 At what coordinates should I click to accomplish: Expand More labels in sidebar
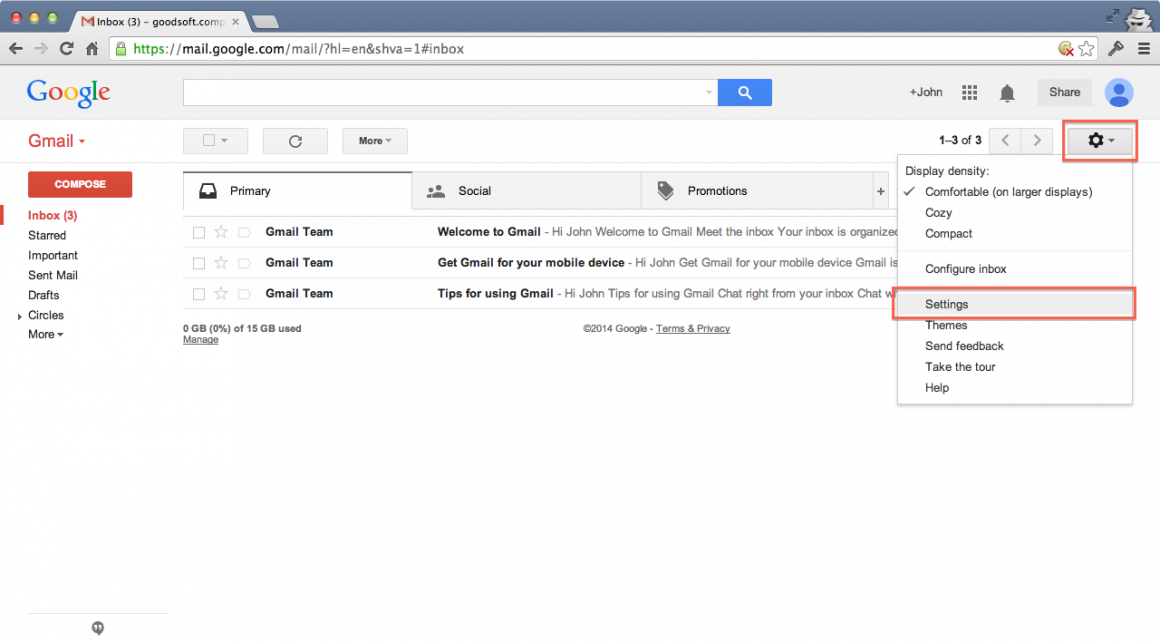45,334
